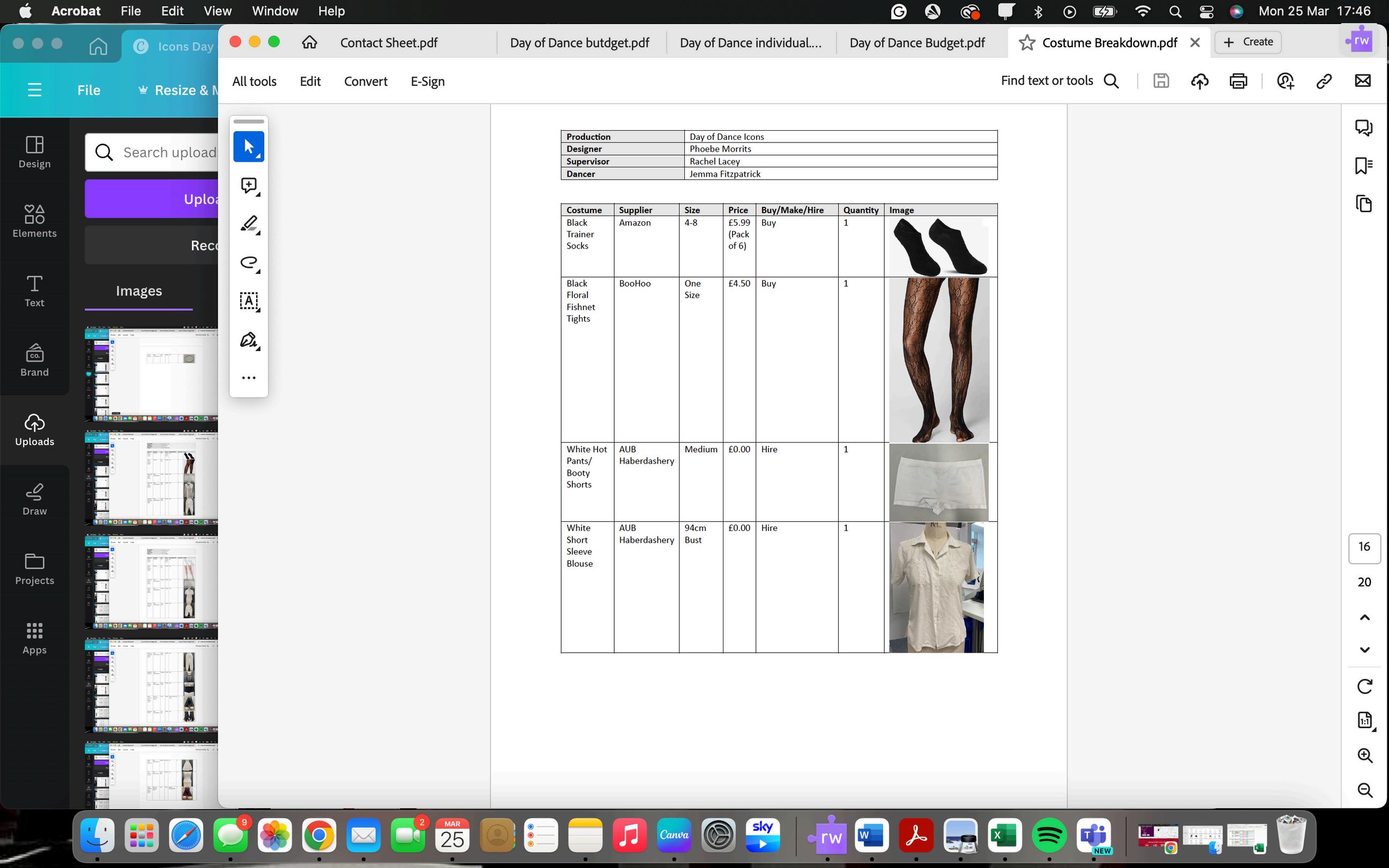Click the Rotate page icon
Image resolution: width=1389 pixels, height=868 pixels.
[x=1364, y=686]
